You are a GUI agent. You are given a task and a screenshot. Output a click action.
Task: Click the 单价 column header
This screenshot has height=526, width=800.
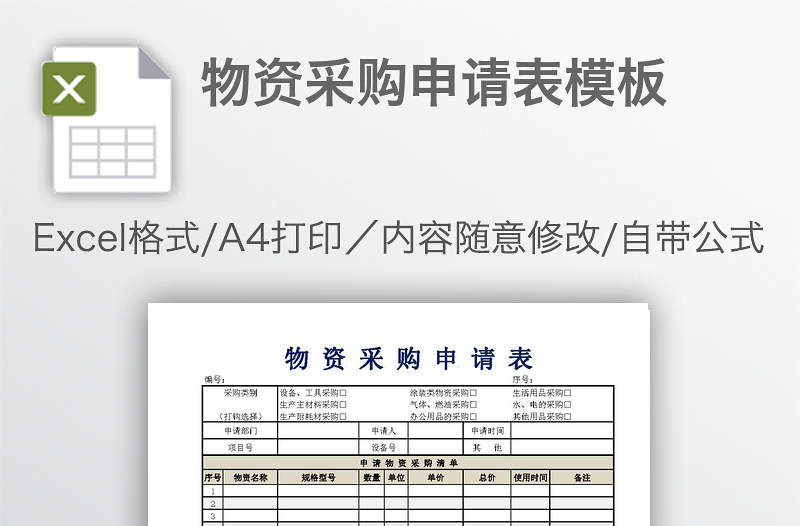[x=436, y=478]
